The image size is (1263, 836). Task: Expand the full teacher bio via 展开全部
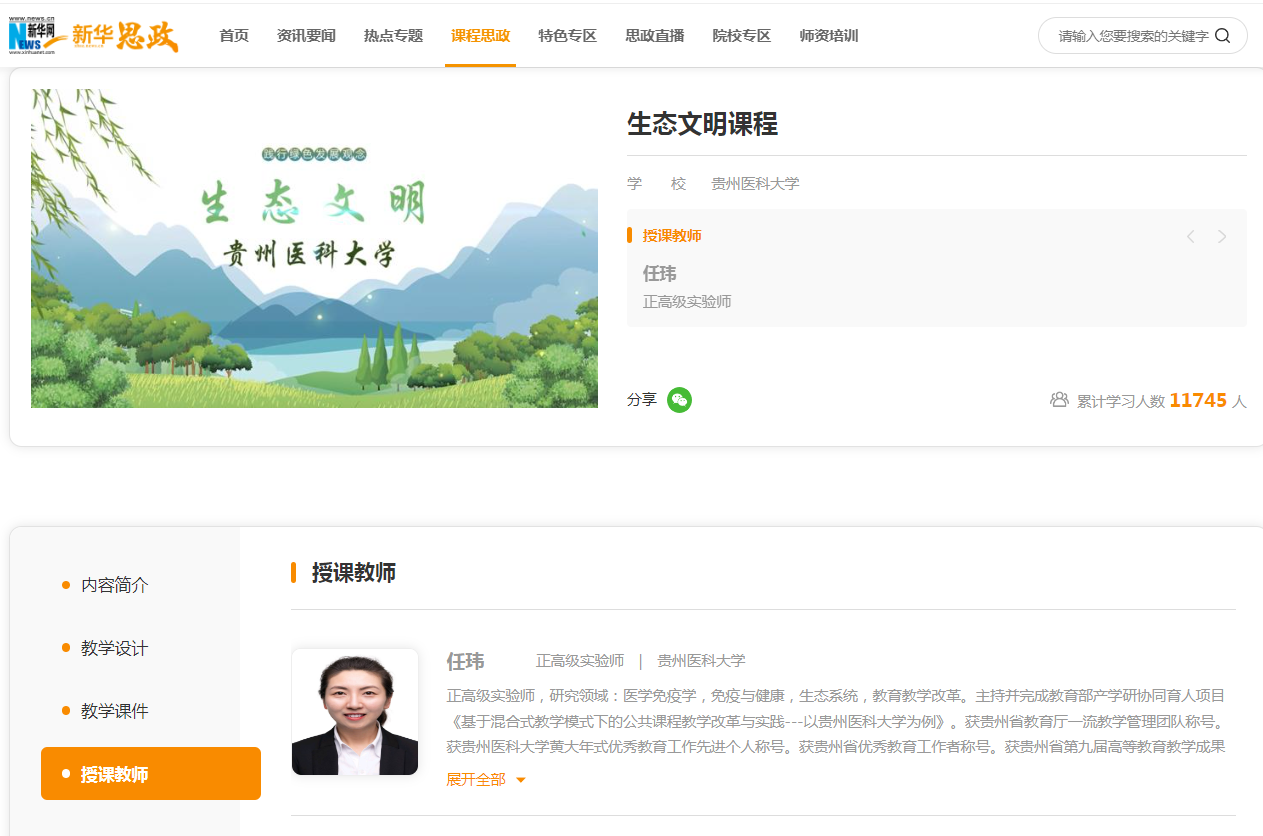tap(486, 780)
